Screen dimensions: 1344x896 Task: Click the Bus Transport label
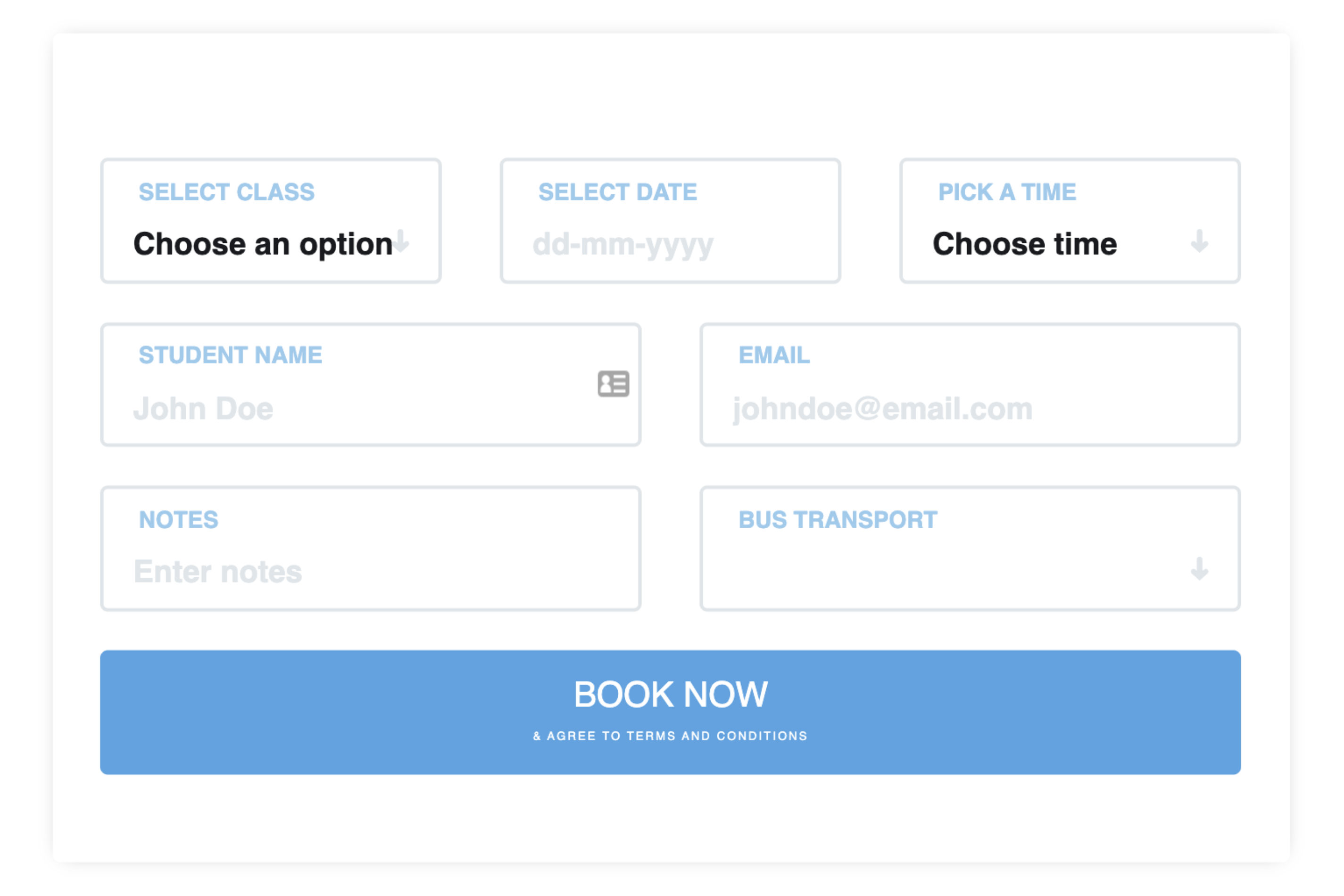[x=838, y=520]
